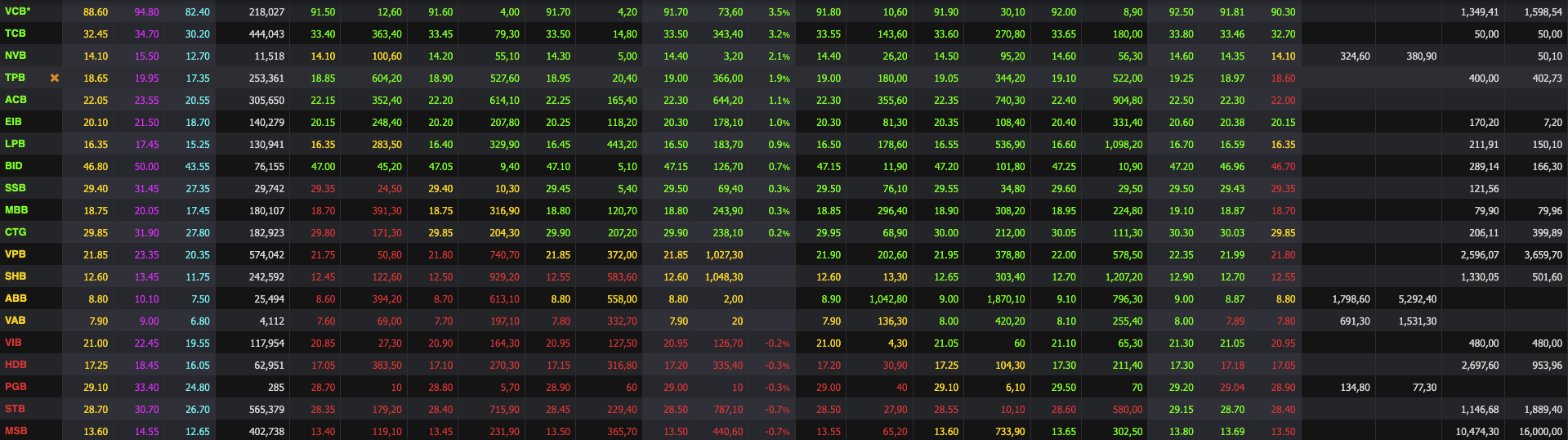Click ABB value 5,292,40
This screenshot has height=440, width=1568.
[1417, 299]
